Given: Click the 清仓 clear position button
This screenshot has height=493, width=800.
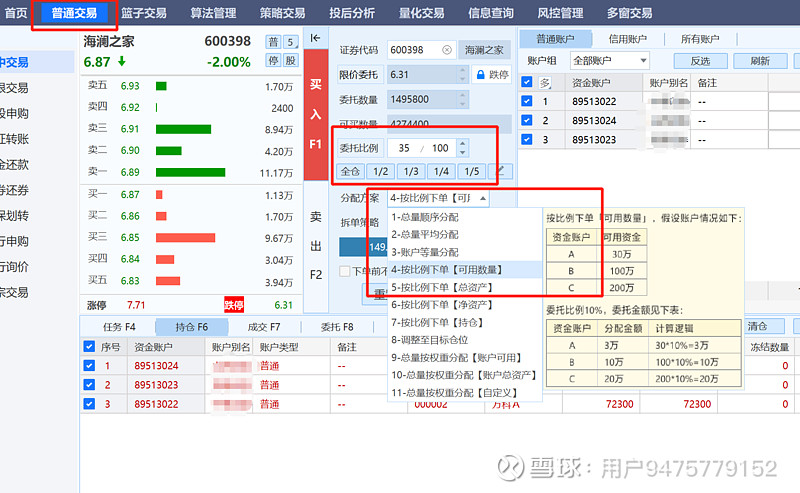Looking at the screenshot, I should 763,326.
